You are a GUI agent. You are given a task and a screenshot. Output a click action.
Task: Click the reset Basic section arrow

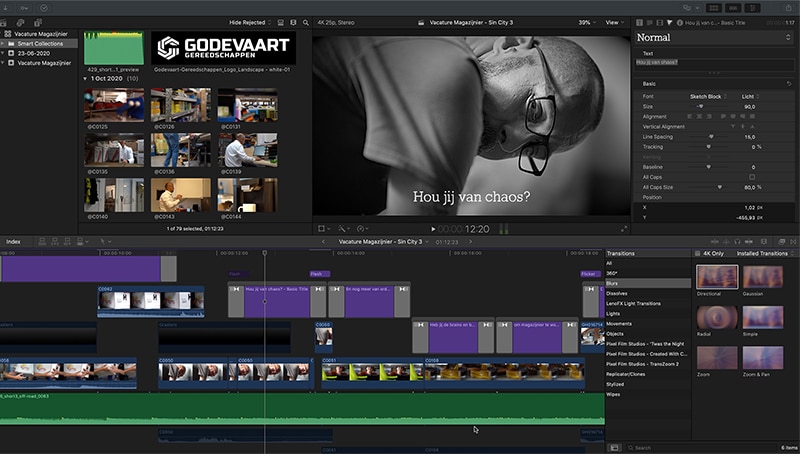(x=789, y=83)
